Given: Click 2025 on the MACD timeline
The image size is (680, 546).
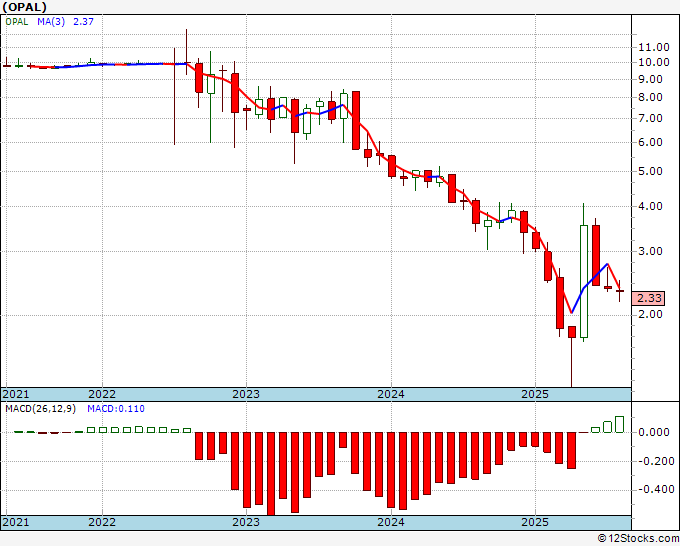Looking at the screenshot, I should click(535, 522).
